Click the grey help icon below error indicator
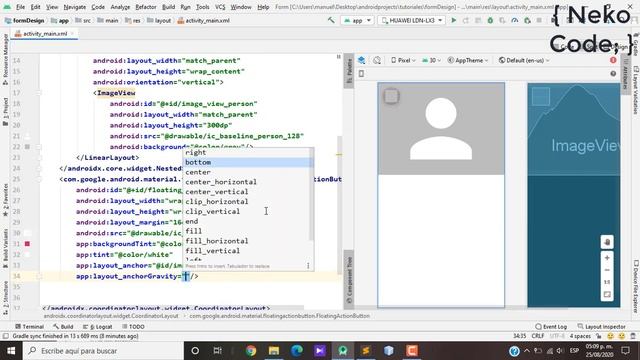Image resolution: width=640 pixels, height=360 pixels. click(613, 73)
